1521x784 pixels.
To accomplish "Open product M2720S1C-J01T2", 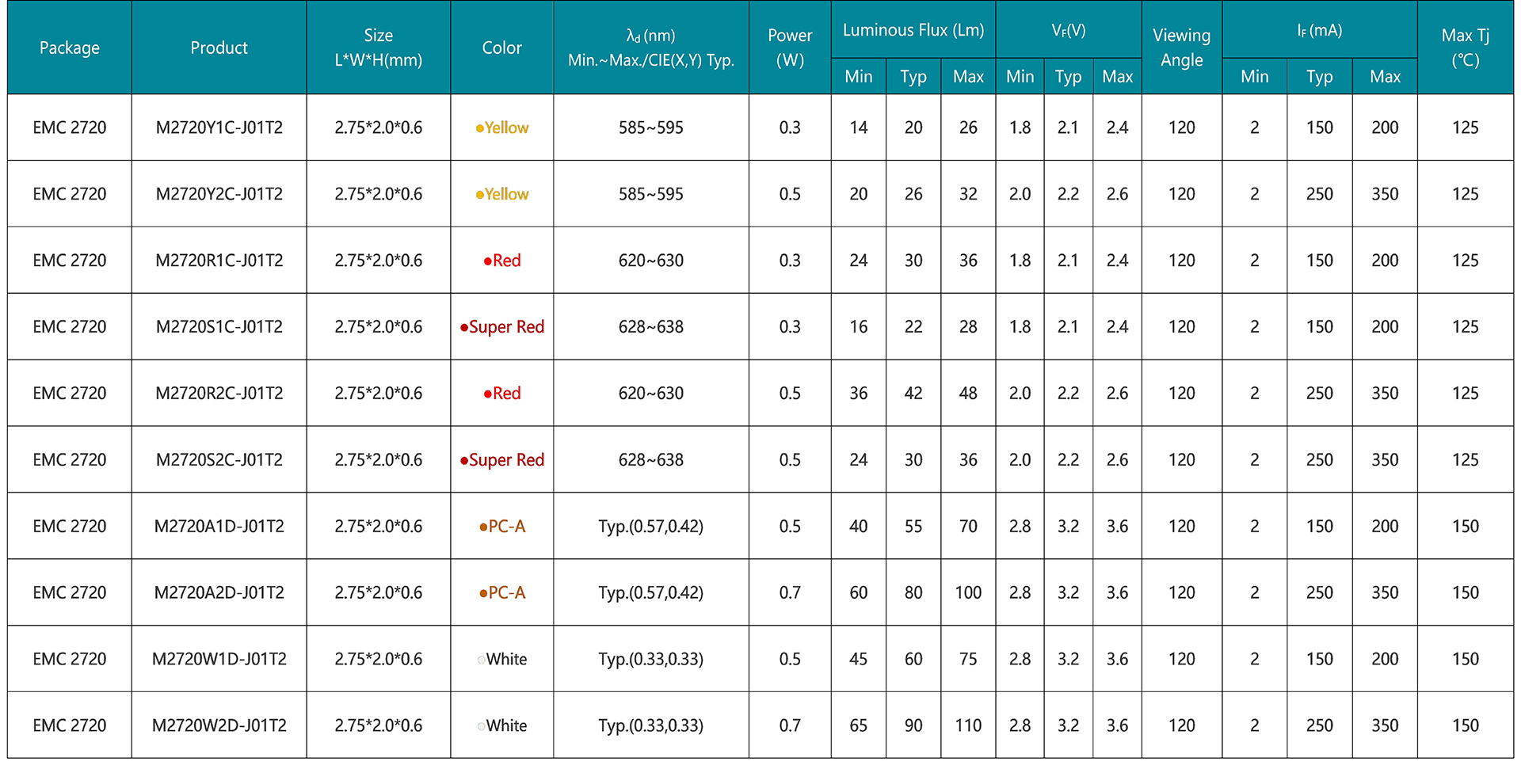I will pyautogui.click(x=219, y=327).
